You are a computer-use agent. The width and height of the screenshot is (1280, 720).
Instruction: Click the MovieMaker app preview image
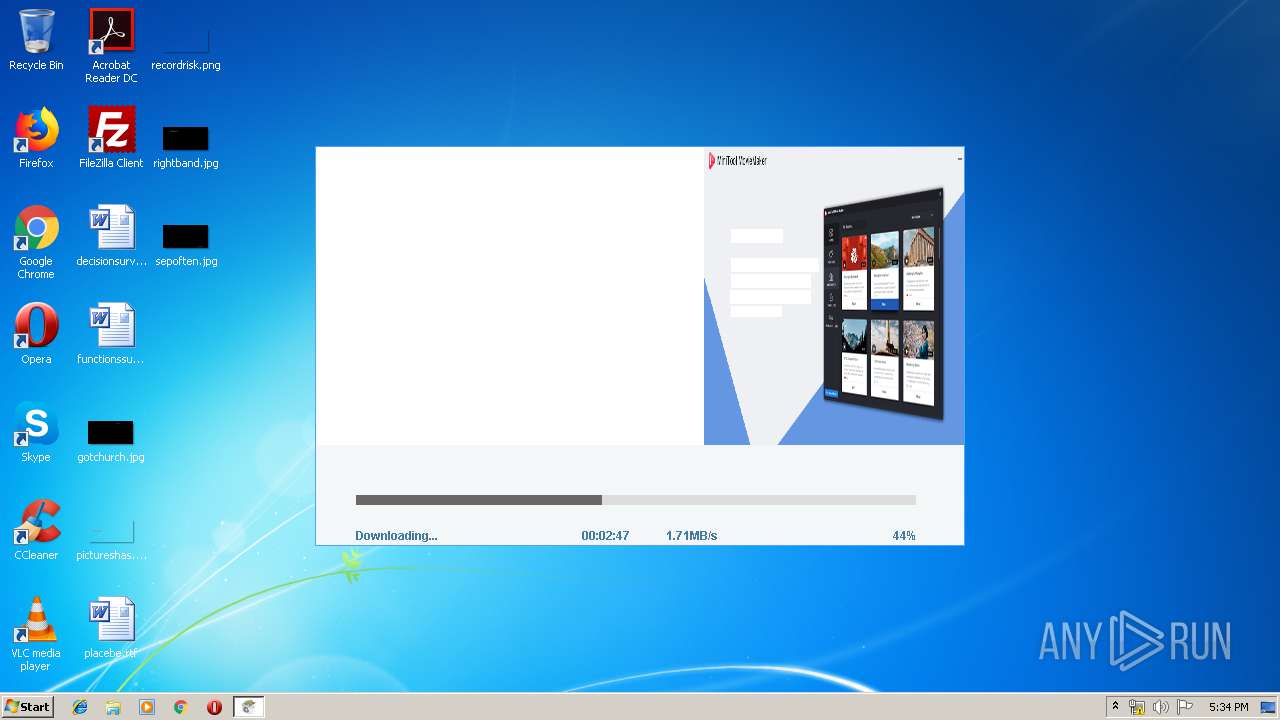[x=883, y=303]
